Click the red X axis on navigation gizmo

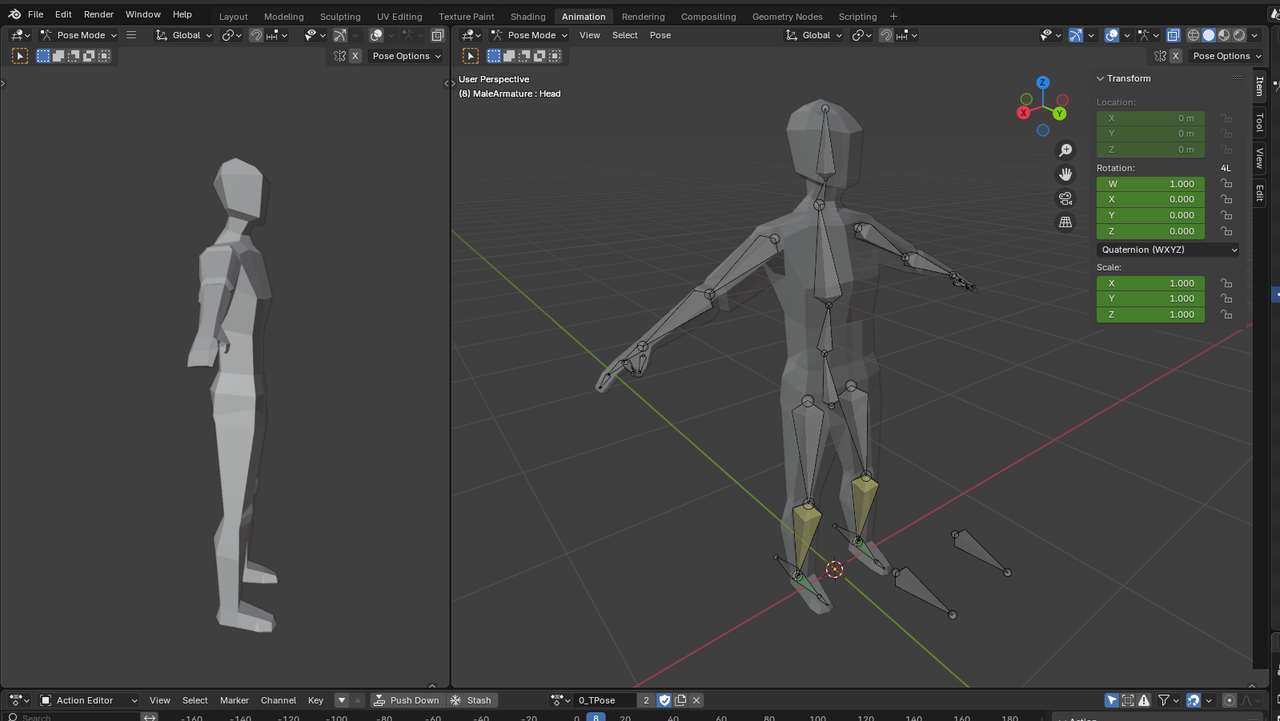click(x=1024, y=113)
